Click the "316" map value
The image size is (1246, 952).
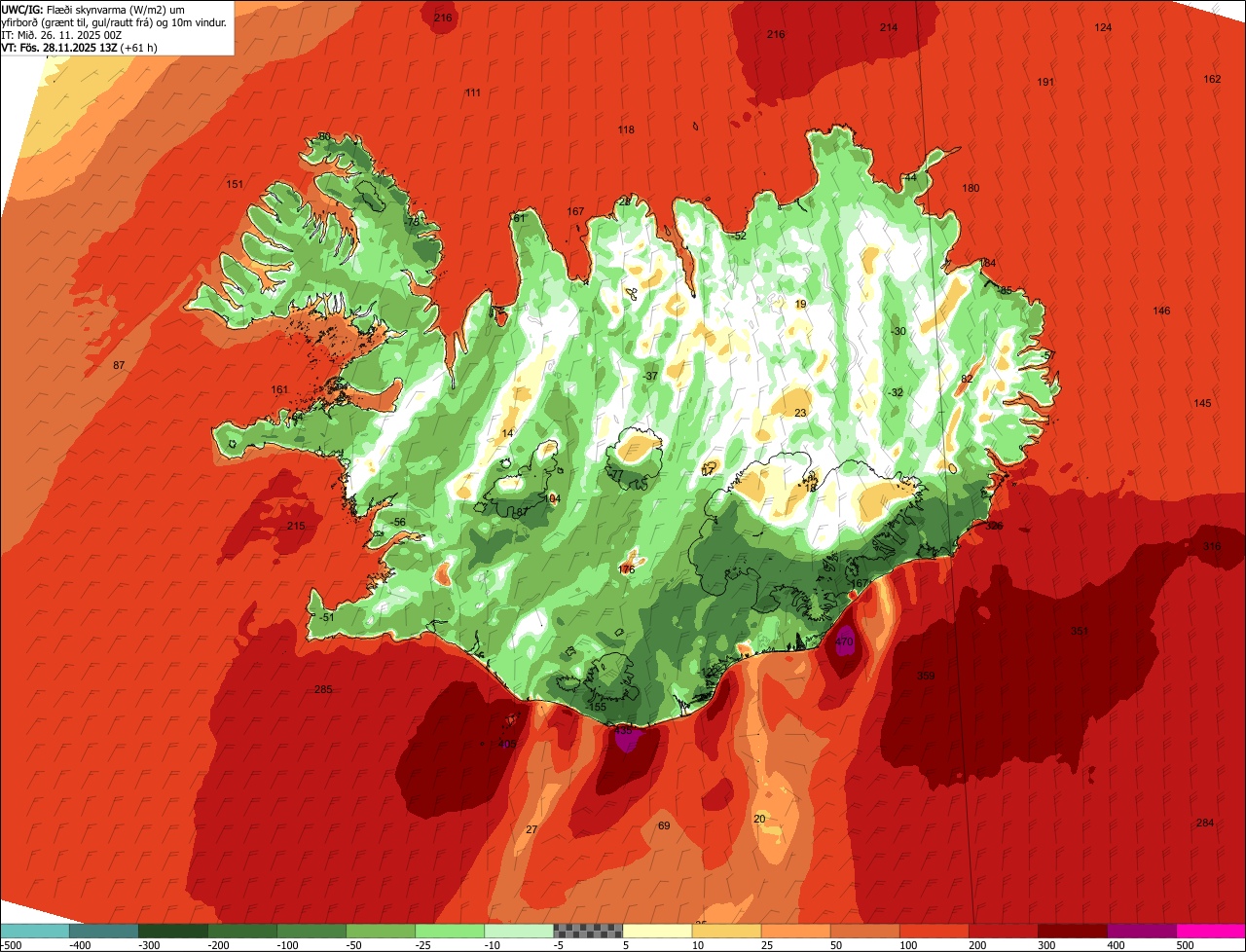pos(1211,547)
